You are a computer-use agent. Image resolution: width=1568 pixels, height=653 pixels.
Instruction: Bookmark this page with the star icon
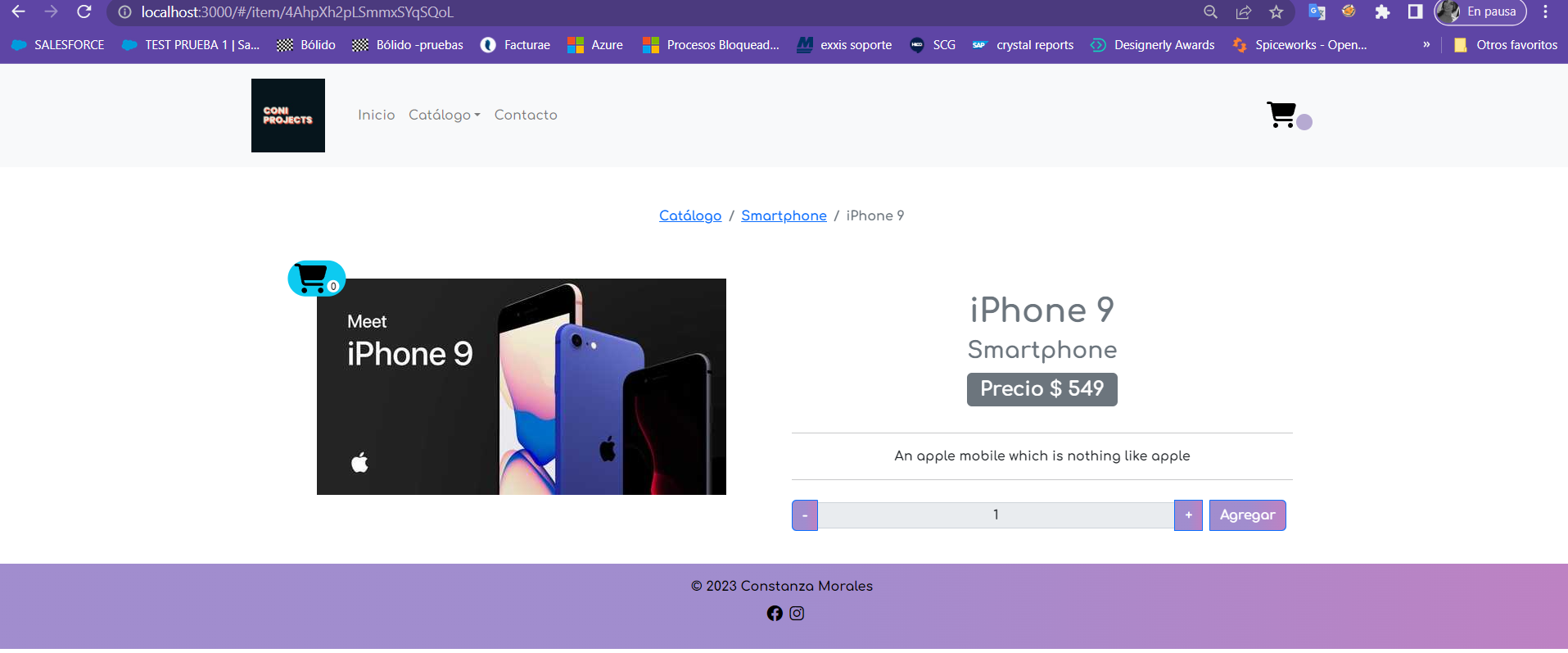coord(1276,12)
